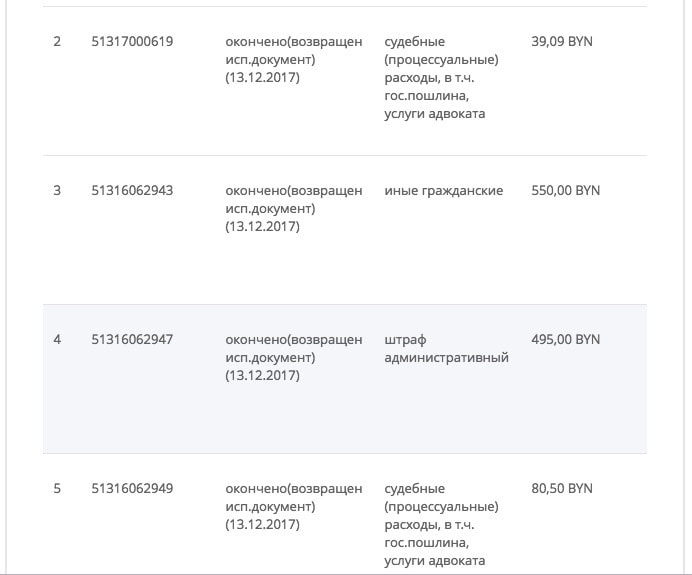Screen dimensions: 692x575
Task: Click the 39,09 BYN amount
Action: click(567, 42)
